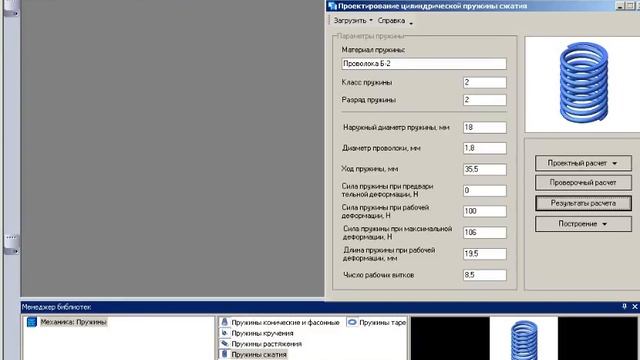Click the Проверочный расчет button
Viewport: 640px width, 360px height.
coord(583,183)
